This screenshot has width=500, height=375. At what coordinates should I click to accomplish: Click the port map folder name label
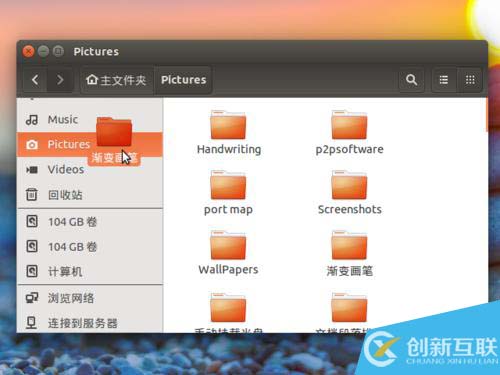coord(228,210)
